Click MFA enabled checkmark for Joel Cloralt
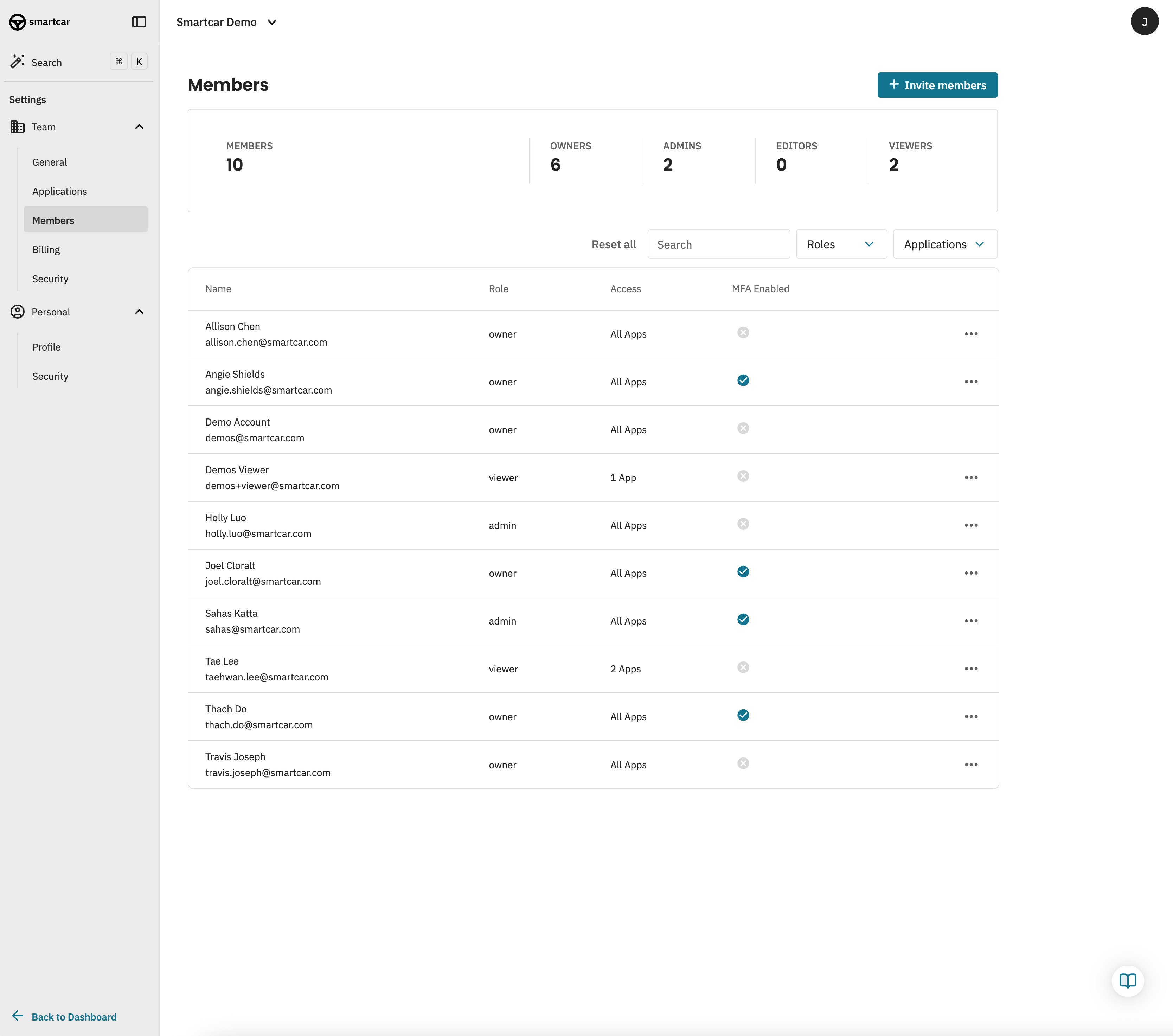Image resolution: width=1173 pixels, height=1036 pixels. (743, 572)
